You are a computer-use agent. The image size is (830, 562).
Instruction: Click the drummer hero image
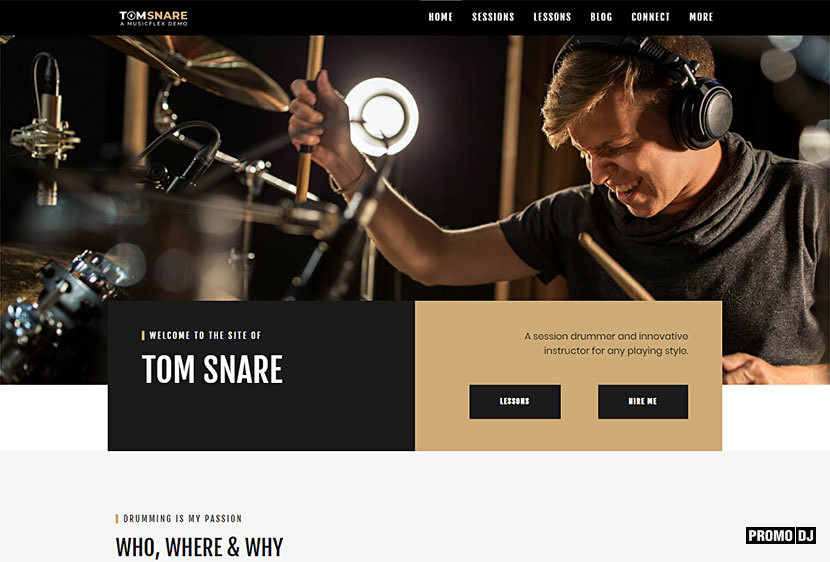415,168
